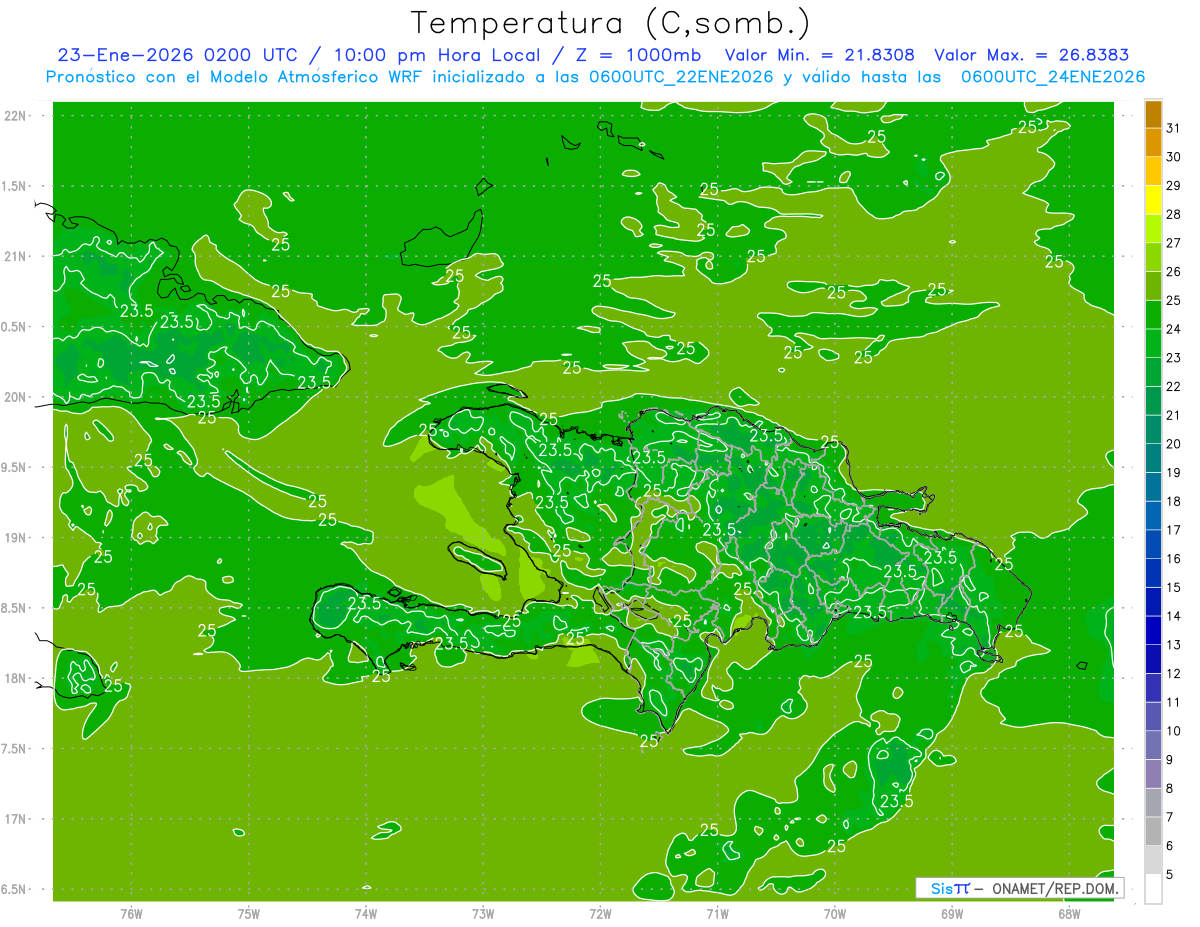The width and height of the screenshot is (1200, 927).
Task: Click legend value 15 on the color scale
Action: 1173,588
